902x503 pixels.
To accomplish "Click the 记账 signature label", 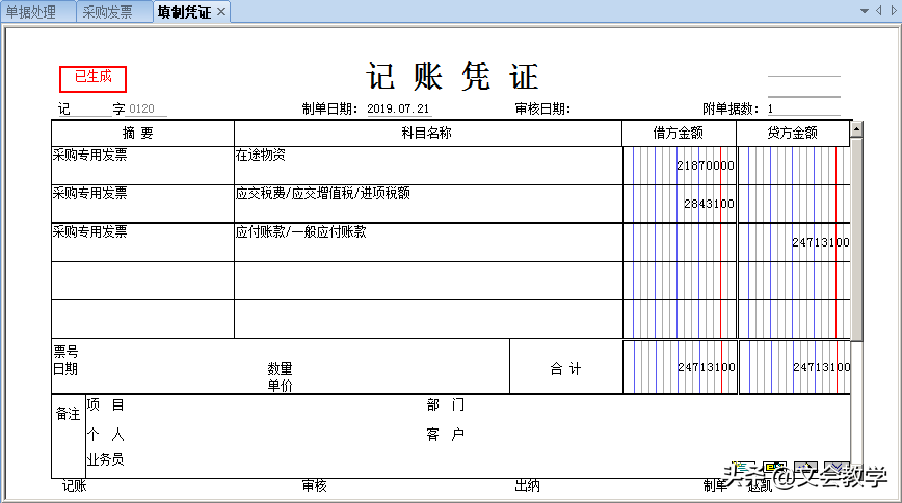I will 74,486.
